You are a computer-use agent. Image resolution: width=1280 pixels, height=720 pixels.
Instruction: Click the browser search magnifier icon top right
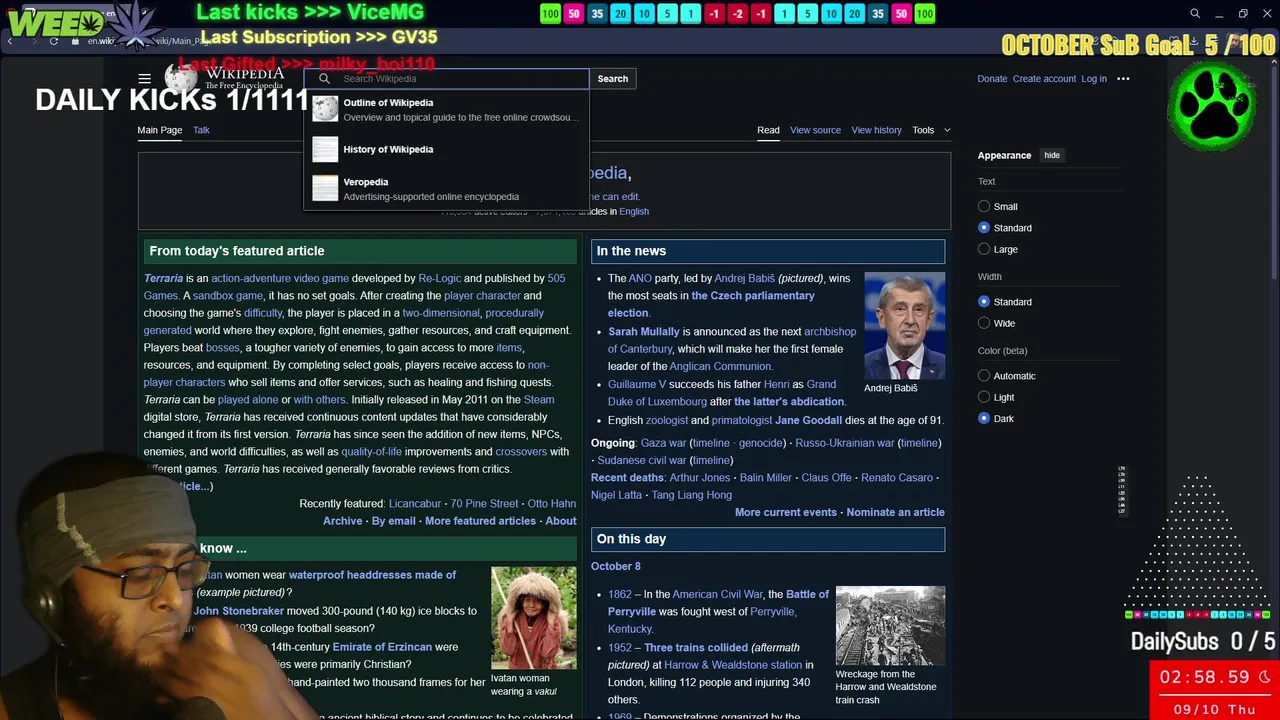[x=1194, y=14]
